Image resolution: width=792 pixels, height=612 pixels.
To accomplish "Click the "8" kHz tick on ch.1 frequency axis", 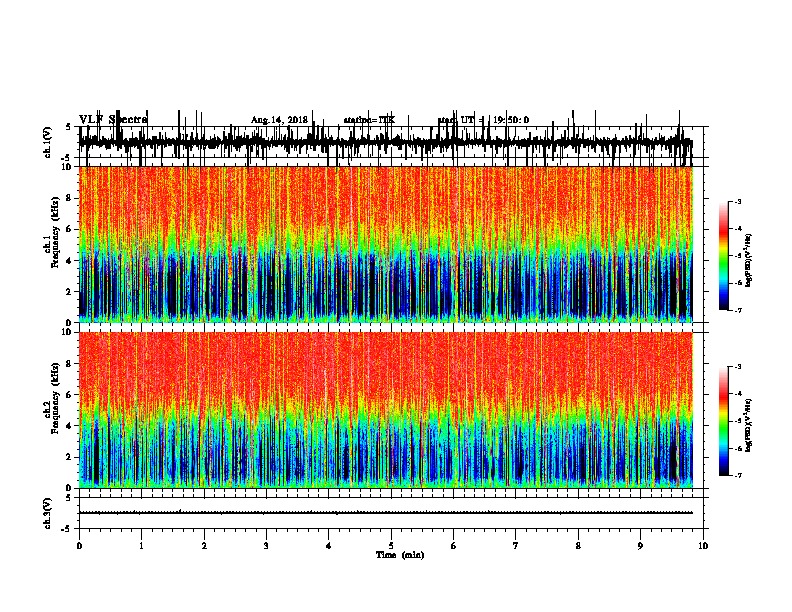I will 68,198.
